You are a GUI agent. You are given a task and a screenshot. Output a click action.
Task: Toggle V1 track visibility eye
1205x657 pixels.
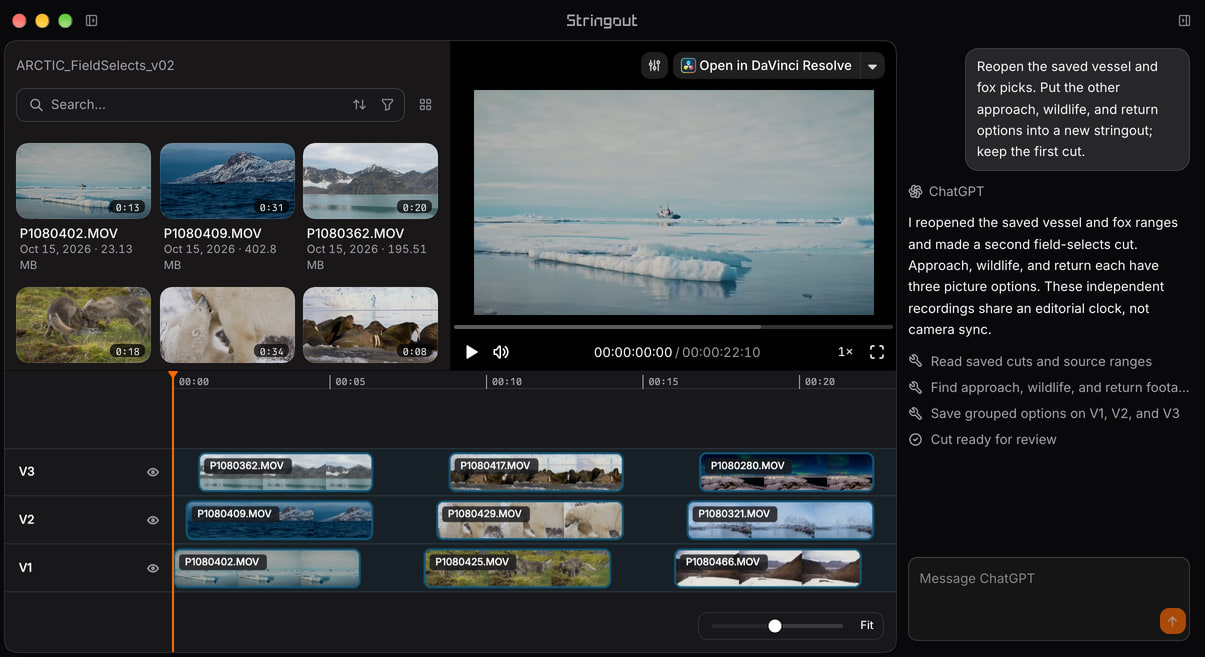(153, 568)
